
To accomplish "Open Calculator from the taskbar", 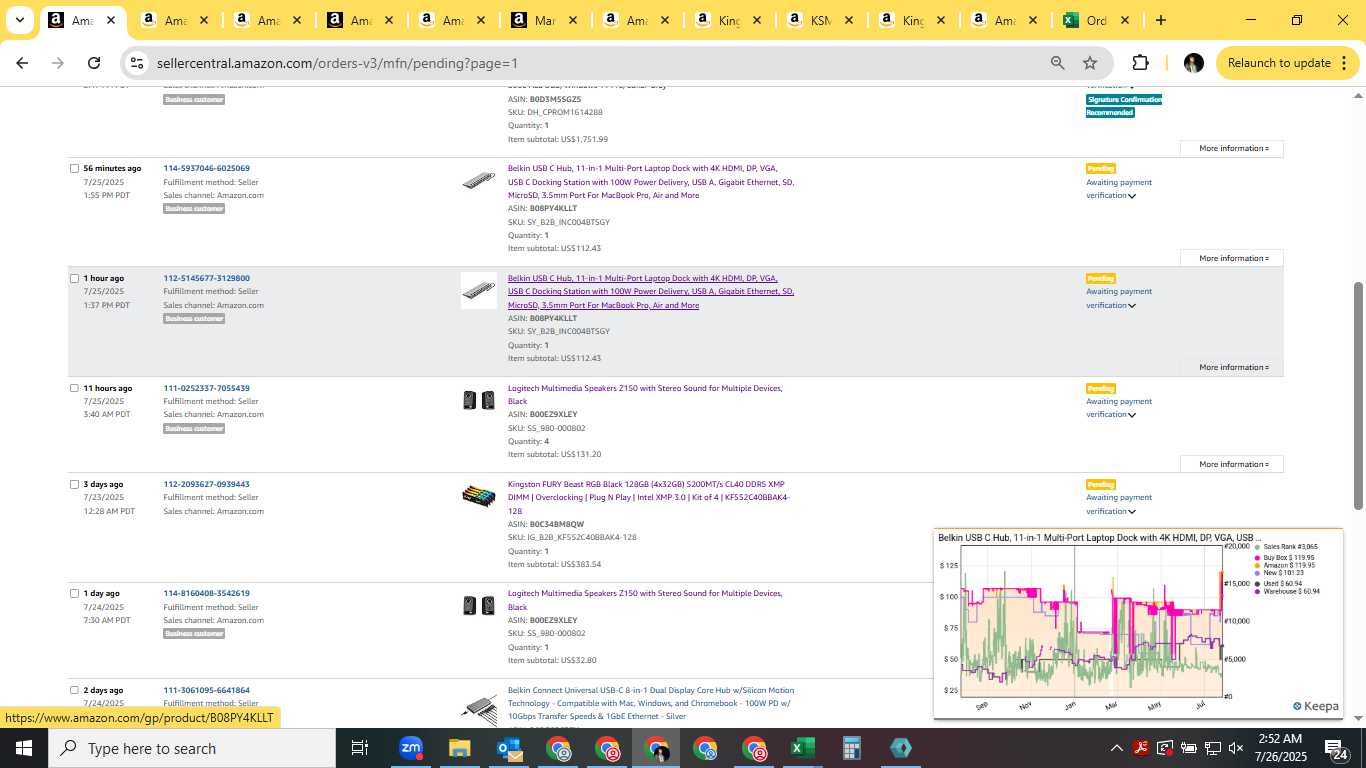I will tap(852, 748).
